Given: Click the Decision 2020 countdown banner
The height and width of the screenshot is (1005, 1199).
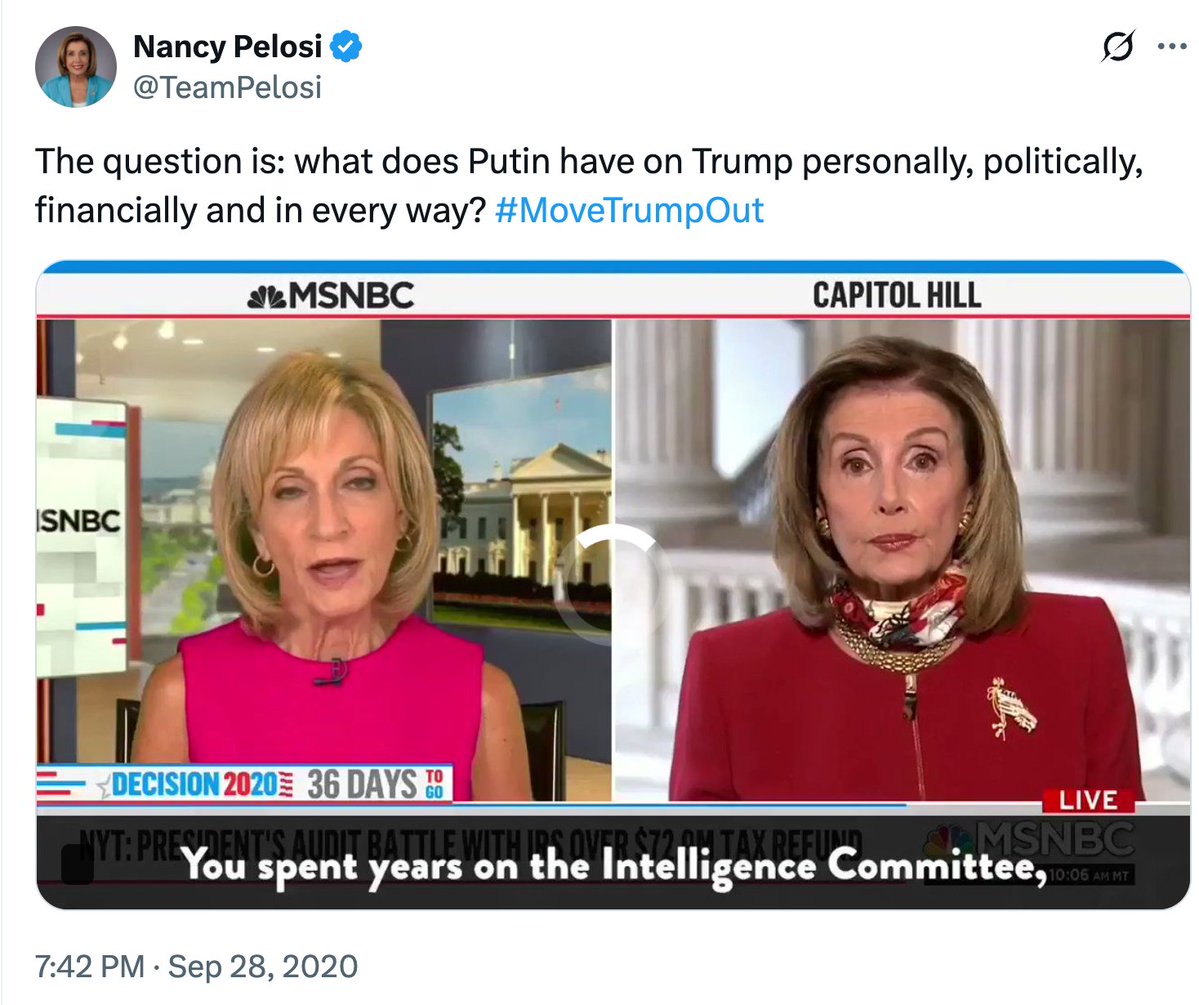Looking at the screenshot, I should click(x=245, y=783).
